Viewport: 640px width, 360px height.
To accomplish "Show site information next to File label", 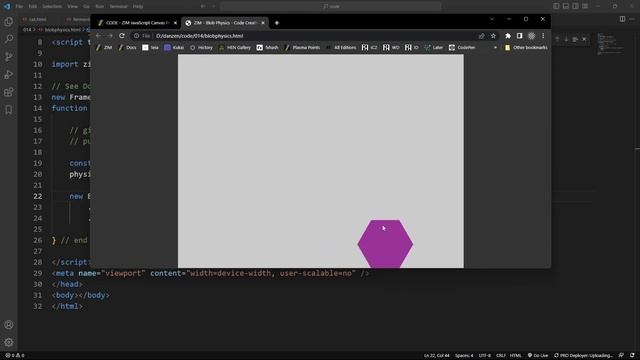I will 136,36.
